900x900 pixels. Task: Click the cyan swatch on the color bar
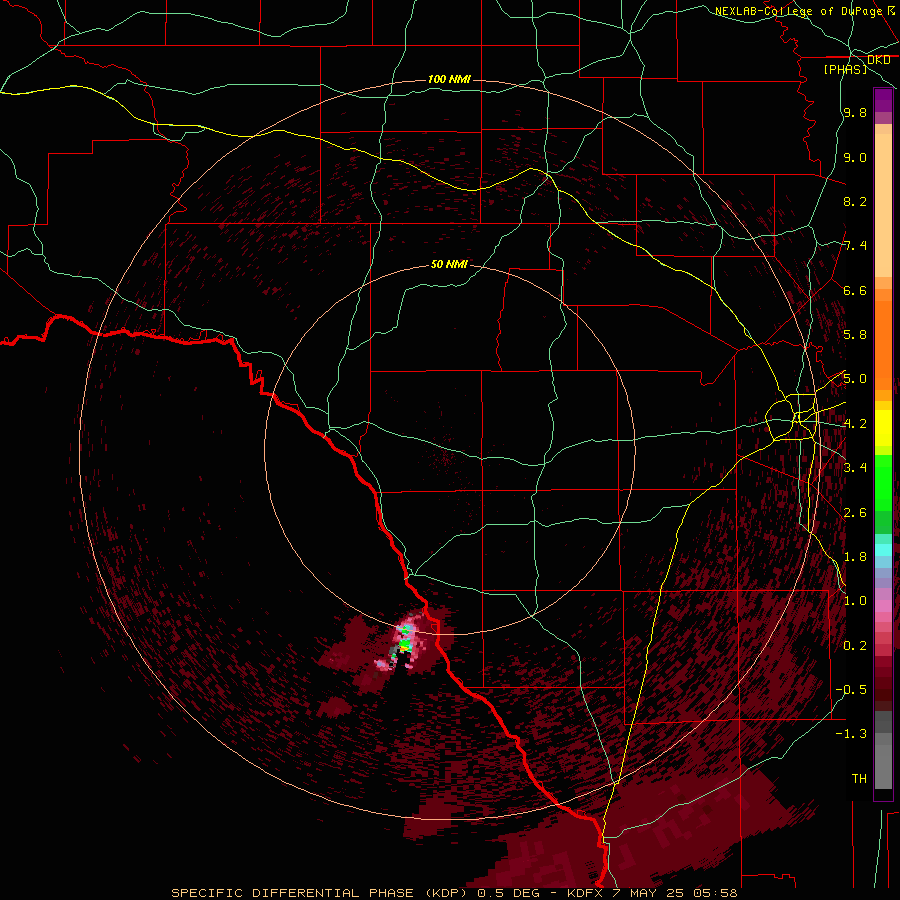tap(883, 550)
